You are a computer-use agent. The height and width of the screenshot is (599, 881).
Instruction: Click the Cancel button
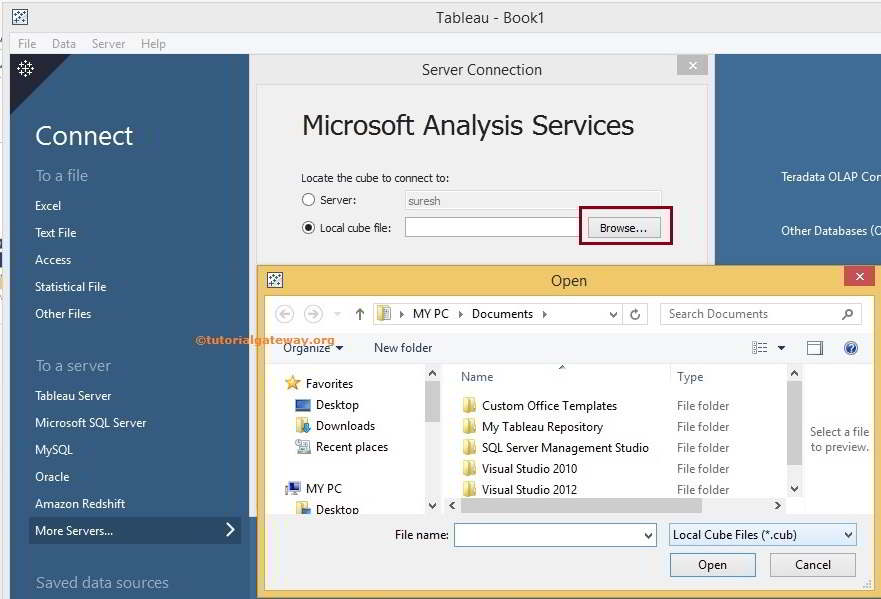pyautogui.click(x=813, y=565)
